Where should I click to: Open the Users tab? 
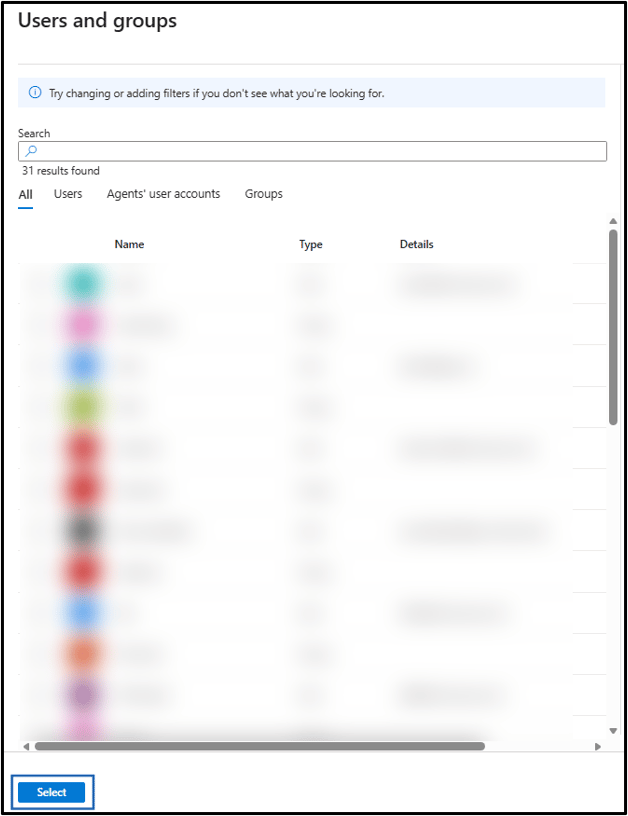click(x=68, y=194)
